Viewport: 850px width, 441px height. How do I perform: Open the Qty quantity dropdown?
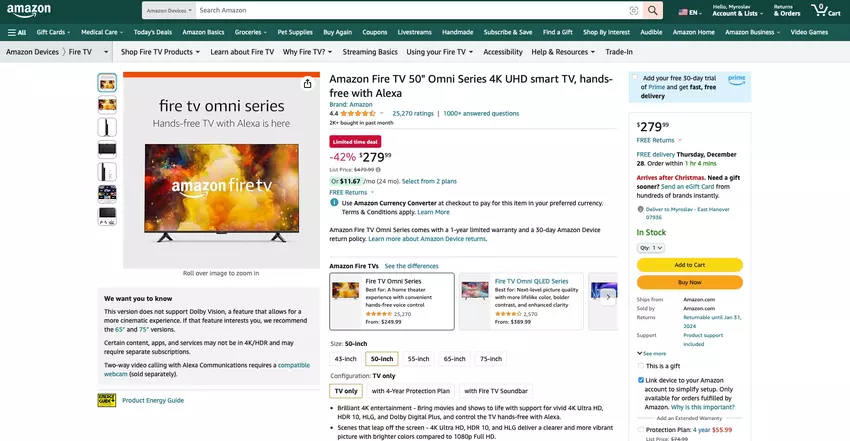click(651, 247)
